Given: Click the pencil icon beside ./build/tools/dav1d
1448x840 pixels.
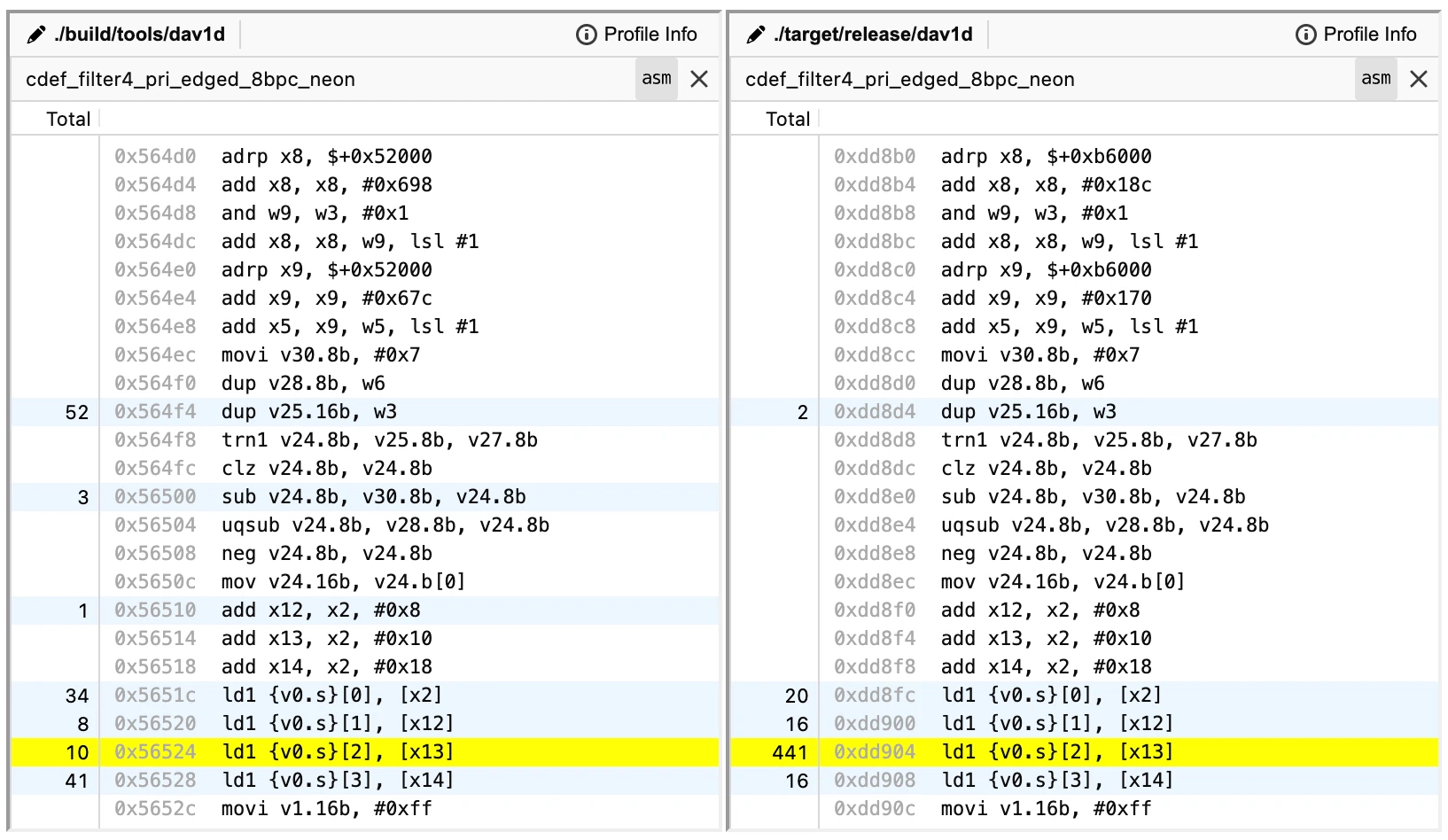Looking at the screenshot, I should [x=35, y=34].
